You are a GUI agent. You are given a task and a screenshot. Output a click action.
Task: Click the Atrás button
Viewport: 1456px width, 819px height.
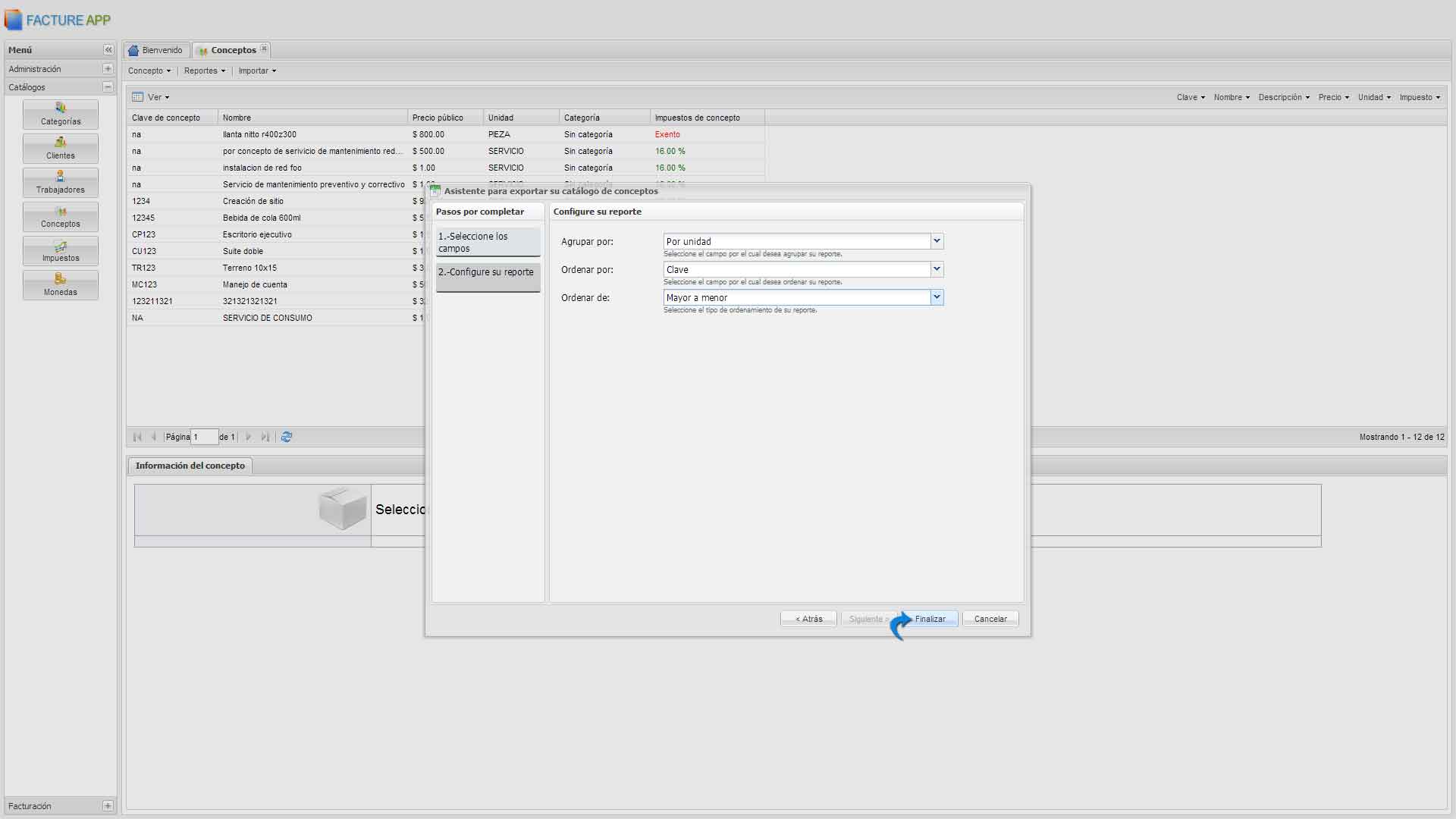point(808,619)
